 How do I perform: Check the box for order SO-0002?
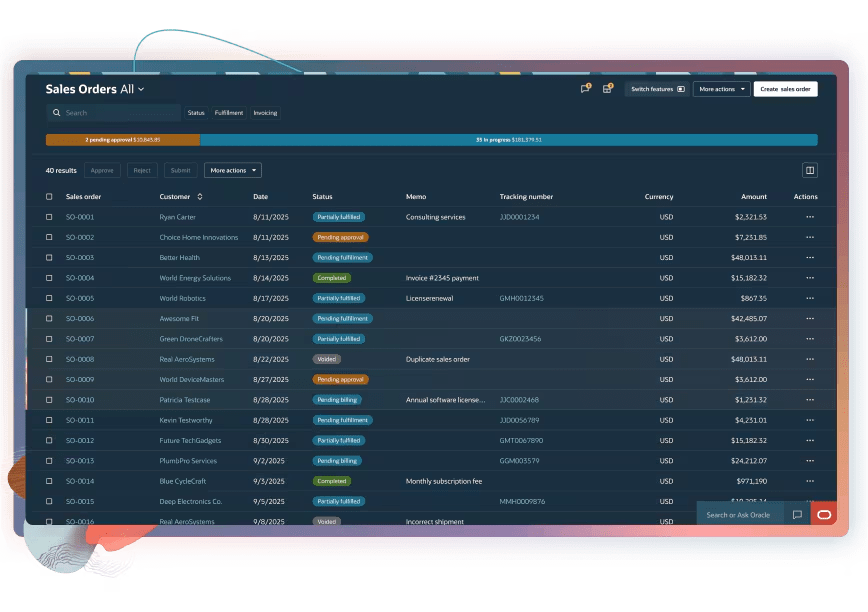49,237
